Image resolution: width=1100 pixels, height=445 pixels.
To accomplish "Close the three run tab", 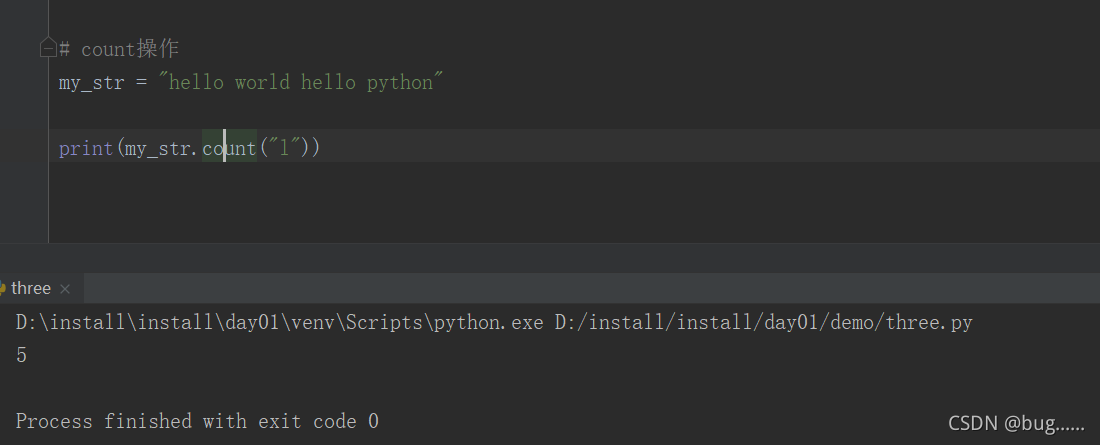I will 65,289.
